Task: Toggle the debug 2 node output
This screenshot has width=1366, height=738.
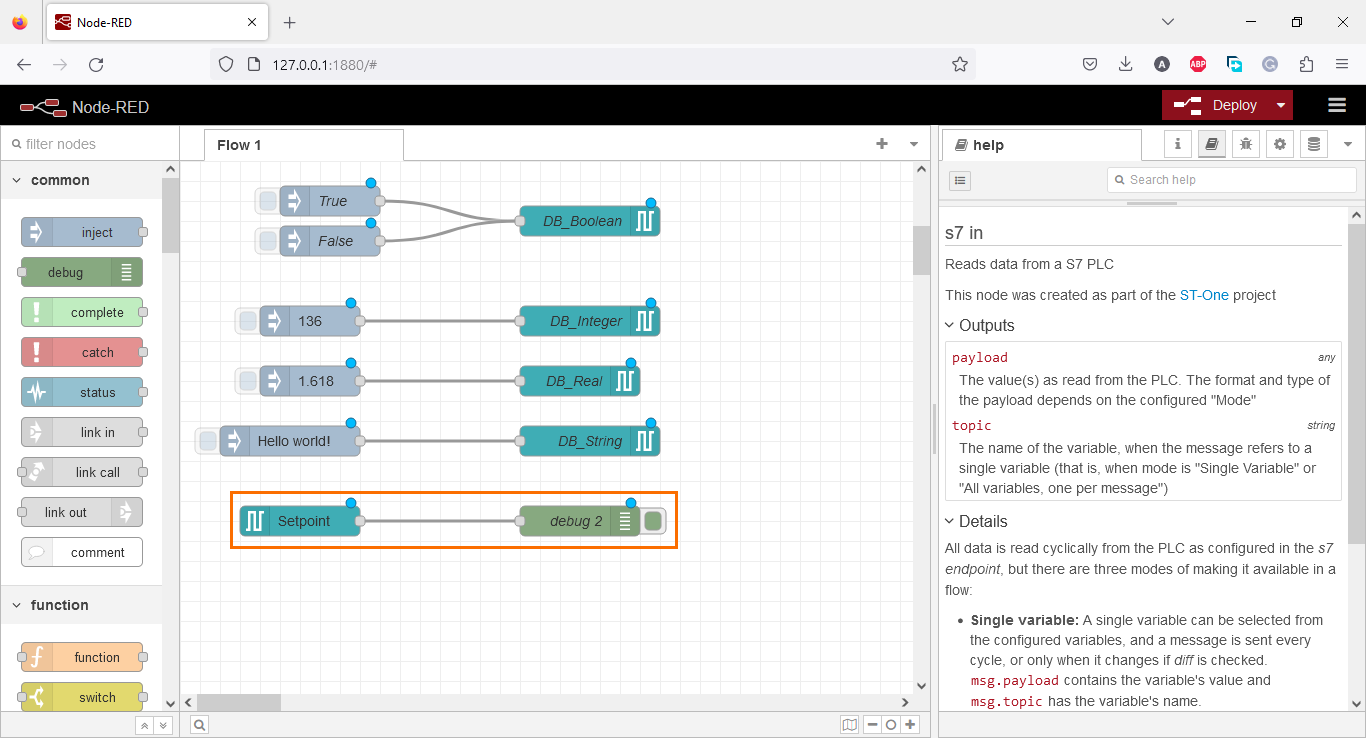Action: point(653,521)
